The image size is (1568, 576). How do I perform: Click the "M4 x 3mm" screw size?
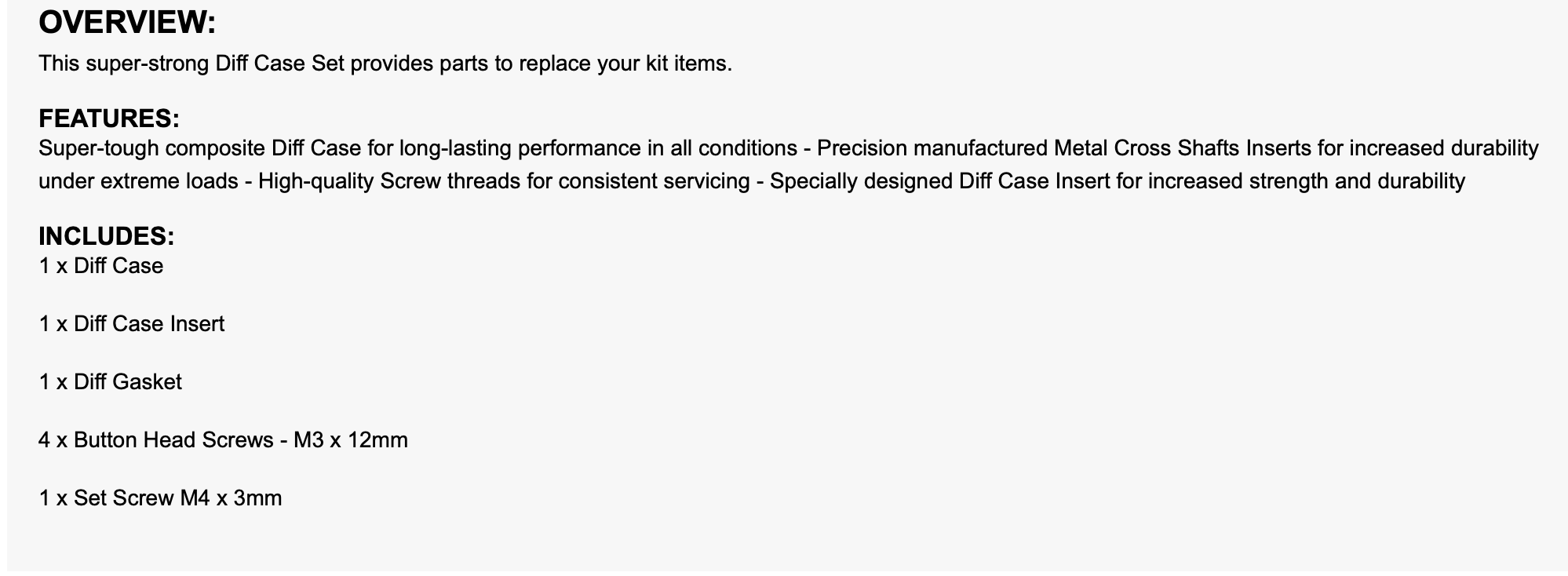coord(231,498)
